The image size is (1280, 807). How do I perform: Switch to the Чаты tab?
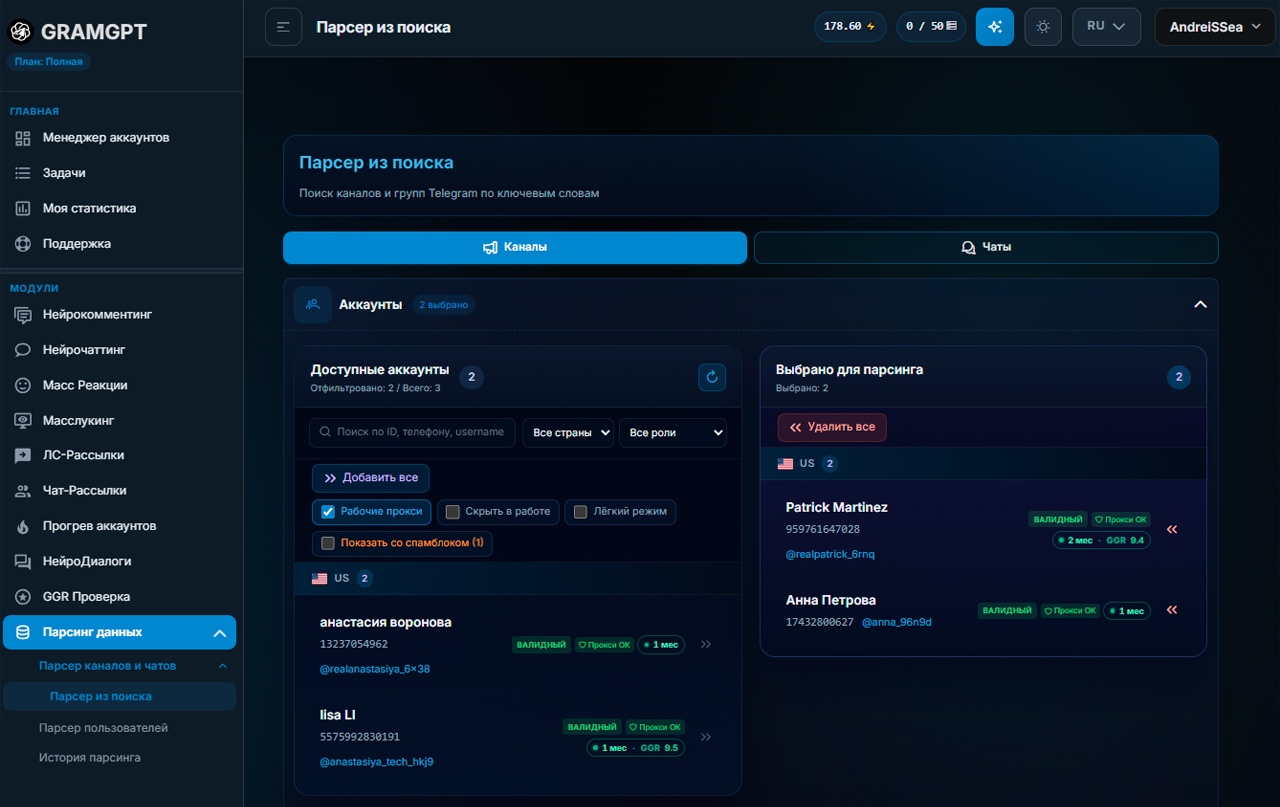(x=986, y=247)
